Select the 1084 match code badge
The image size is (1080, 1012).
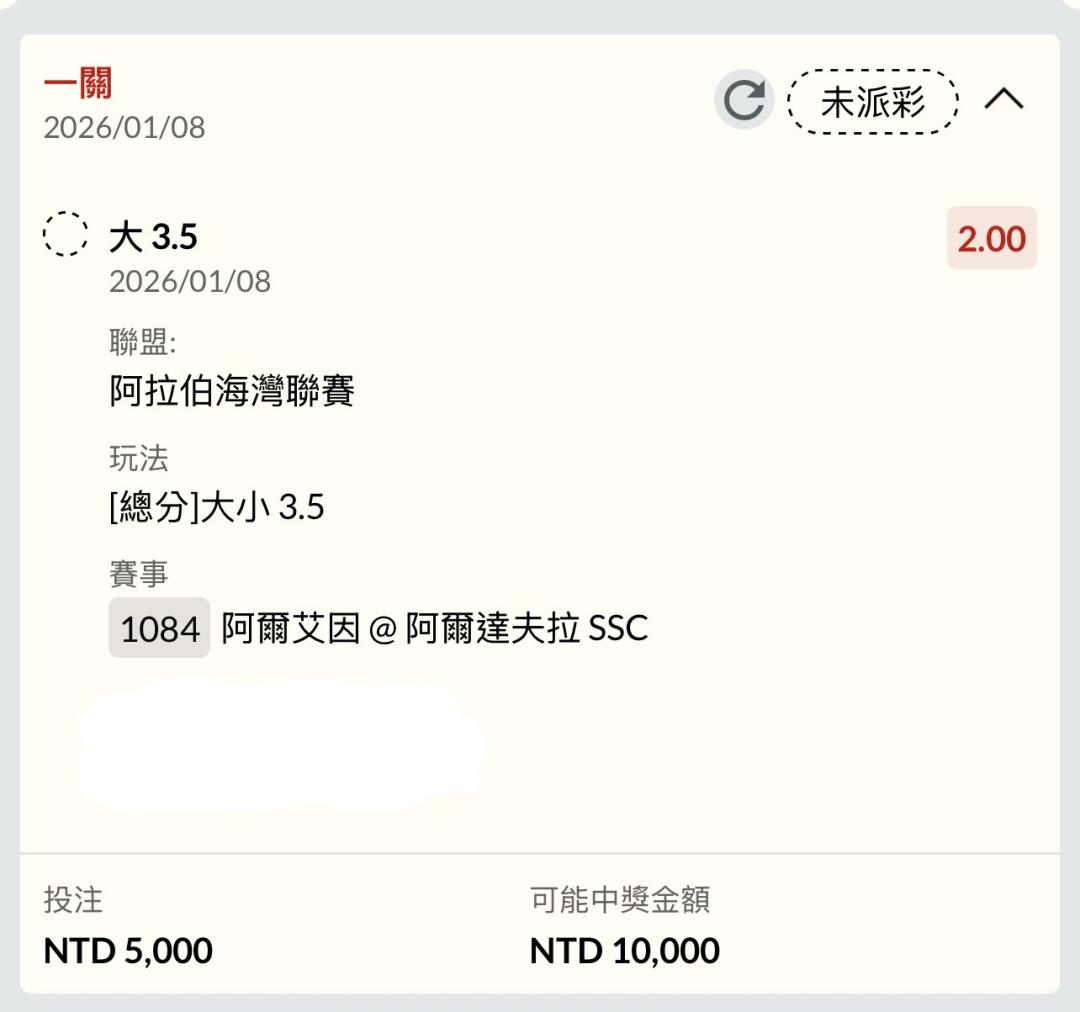[x=159, y=628]
